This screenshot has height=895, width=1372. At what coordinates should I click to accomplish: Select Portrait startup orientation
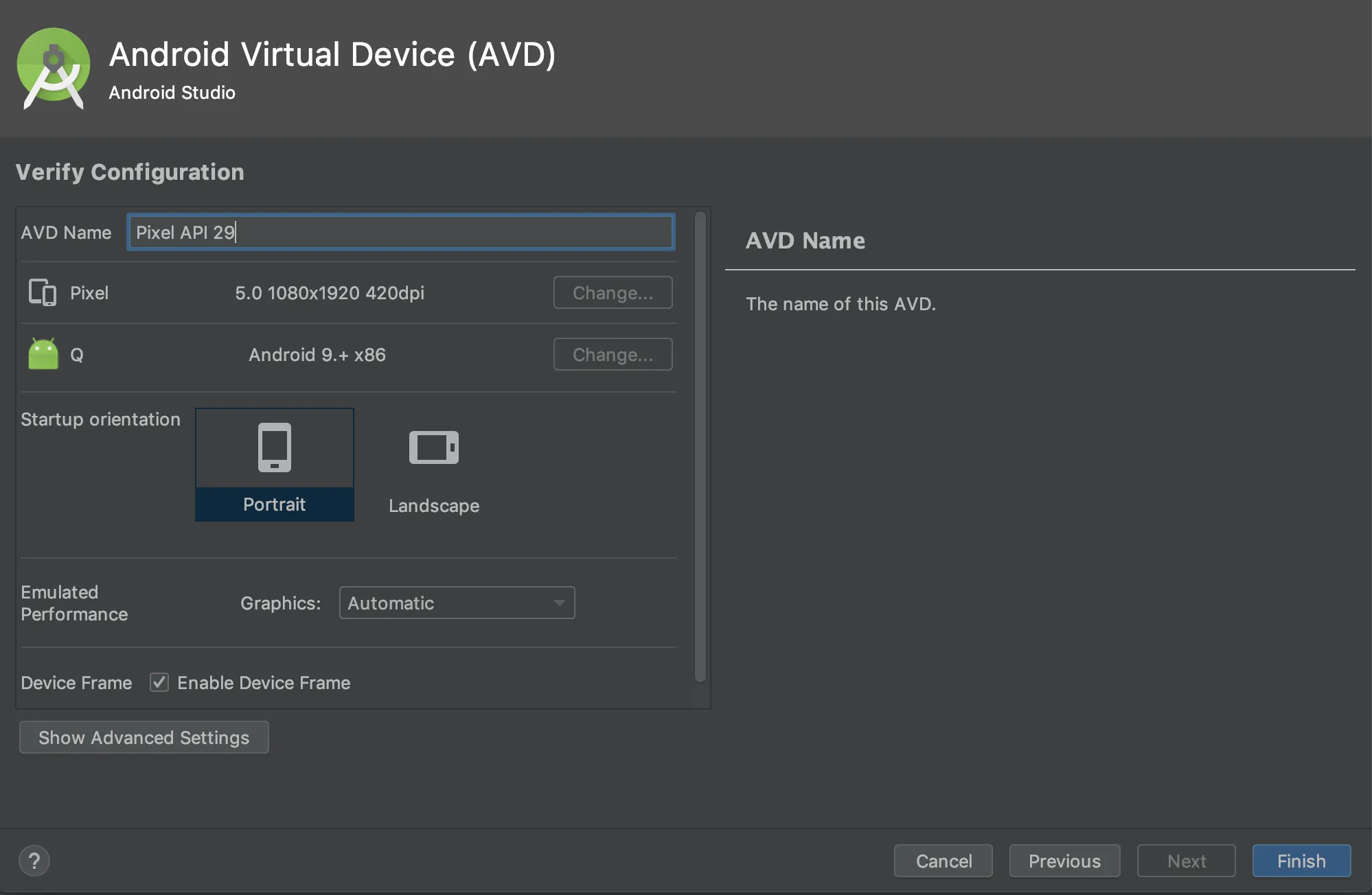point(274,504)
